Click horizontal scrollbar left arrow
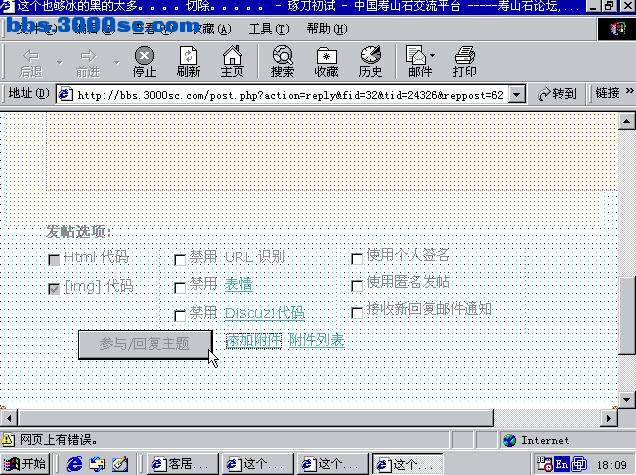This screenshot has height=475, width=636. click(x=9, y=418)
